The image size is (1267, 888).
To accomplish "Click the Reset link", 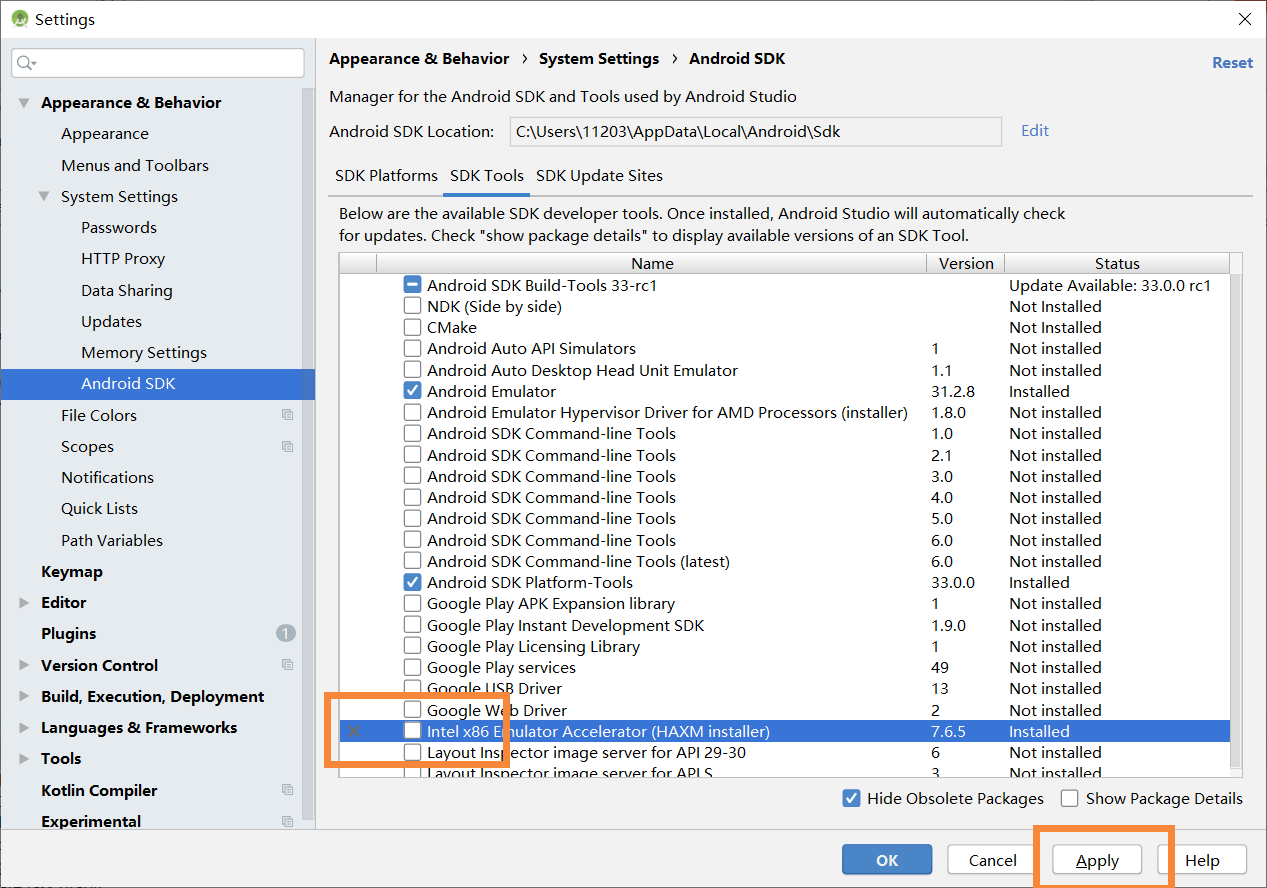I will pos(1232,62).
